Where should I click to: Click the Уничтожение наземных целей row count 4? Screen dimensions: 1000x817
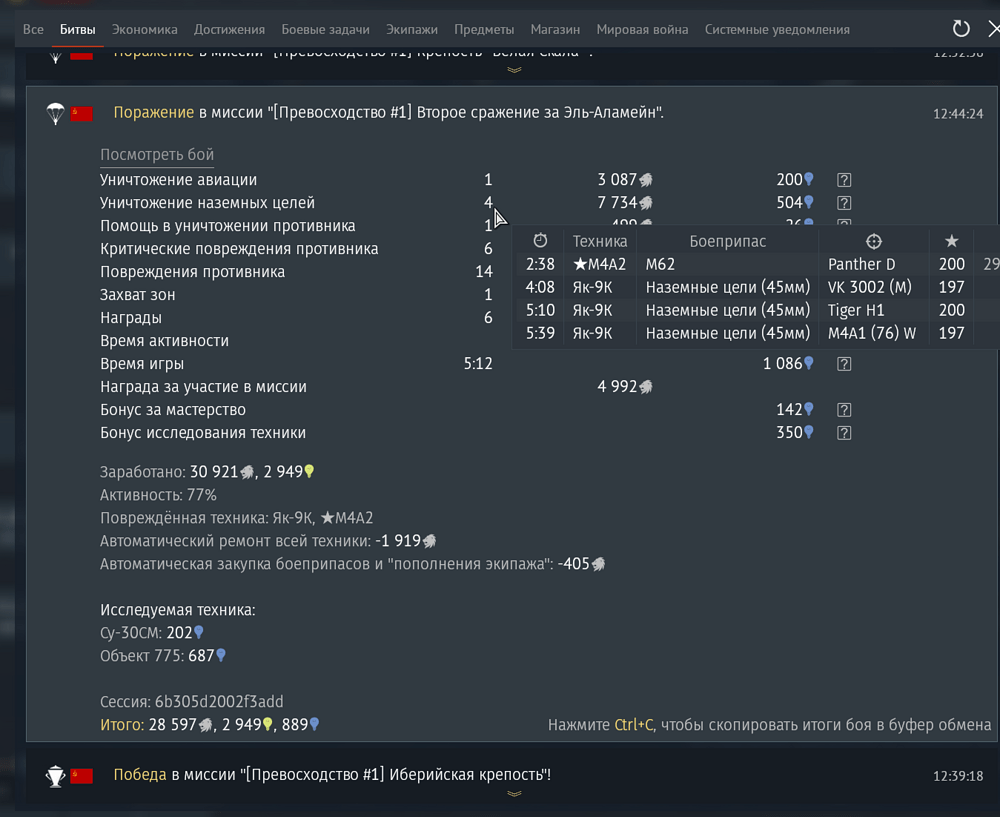pos(488,203)
